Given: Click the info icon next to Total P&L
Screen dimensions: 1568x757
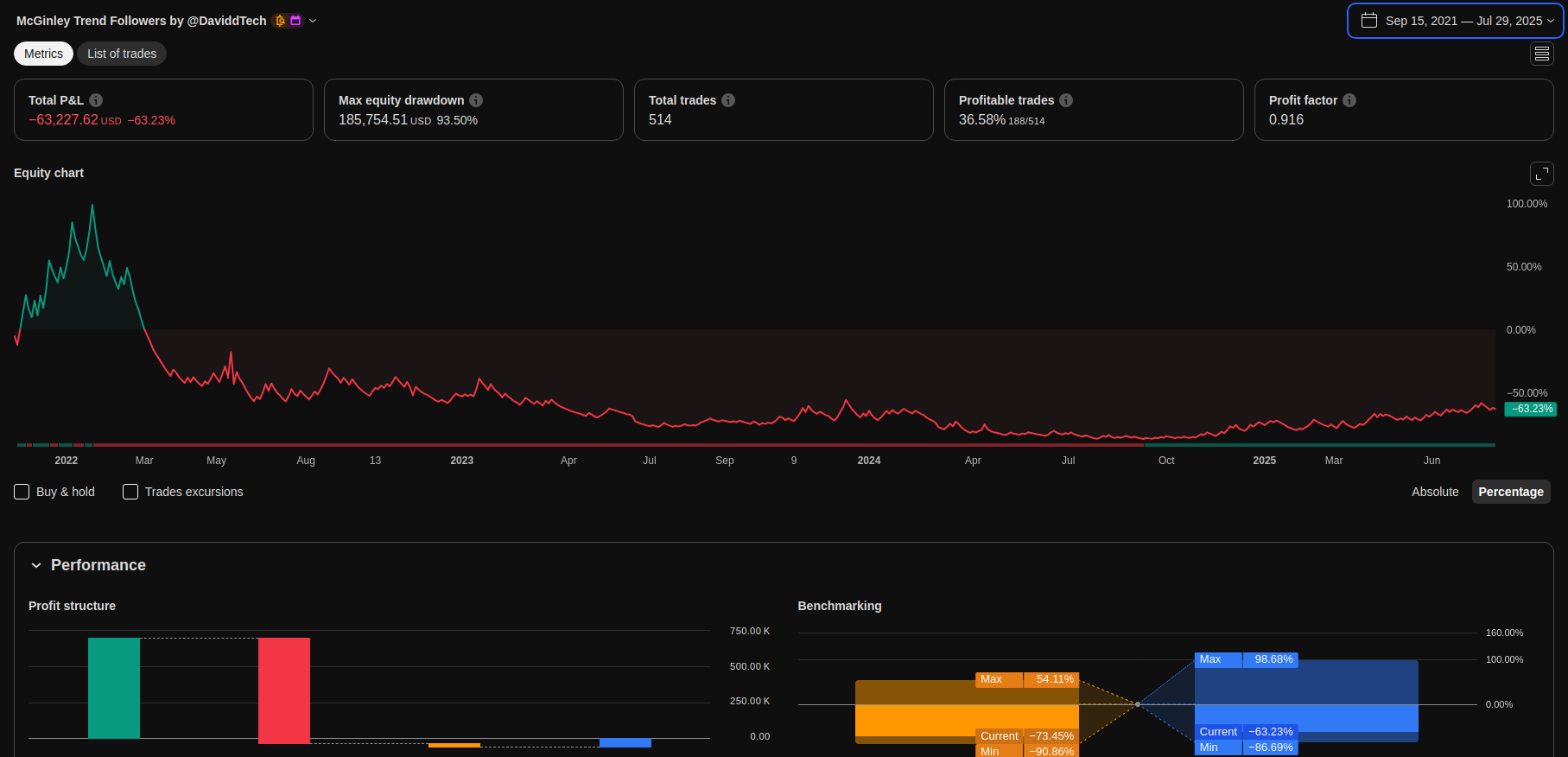Looking at the screenshot, I should pos(96,100).
